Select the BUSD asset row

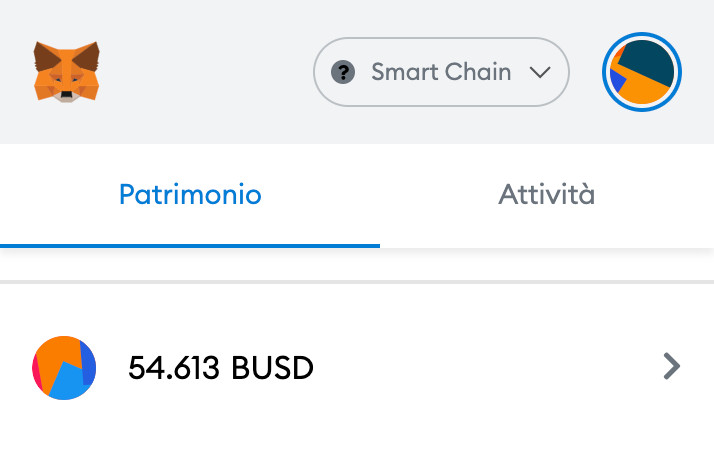357,368
